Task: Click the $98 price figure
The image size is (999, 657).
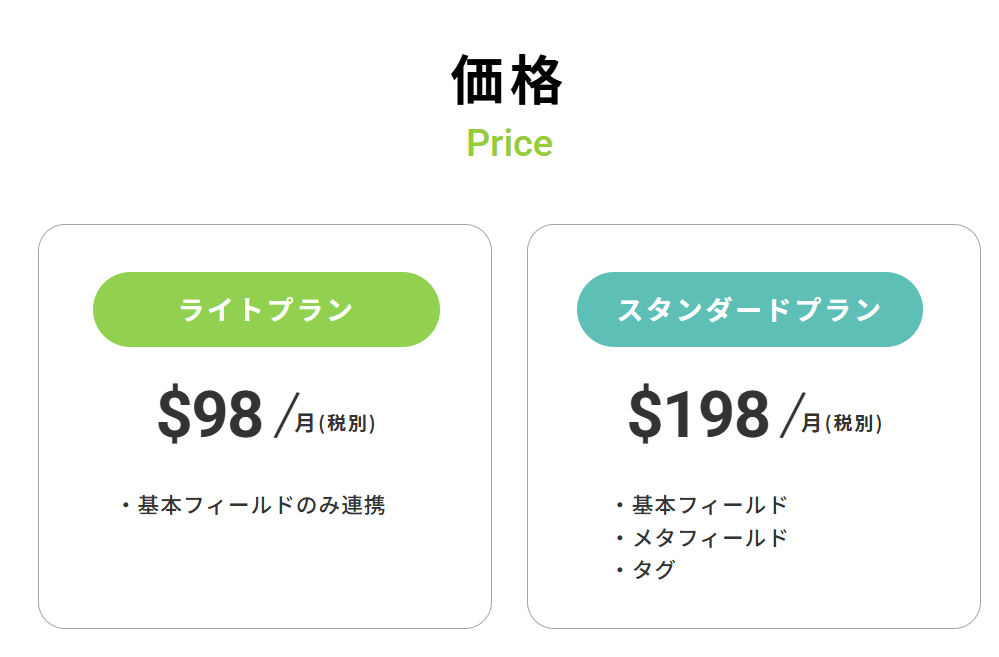Action: click(x=210, y=415)
